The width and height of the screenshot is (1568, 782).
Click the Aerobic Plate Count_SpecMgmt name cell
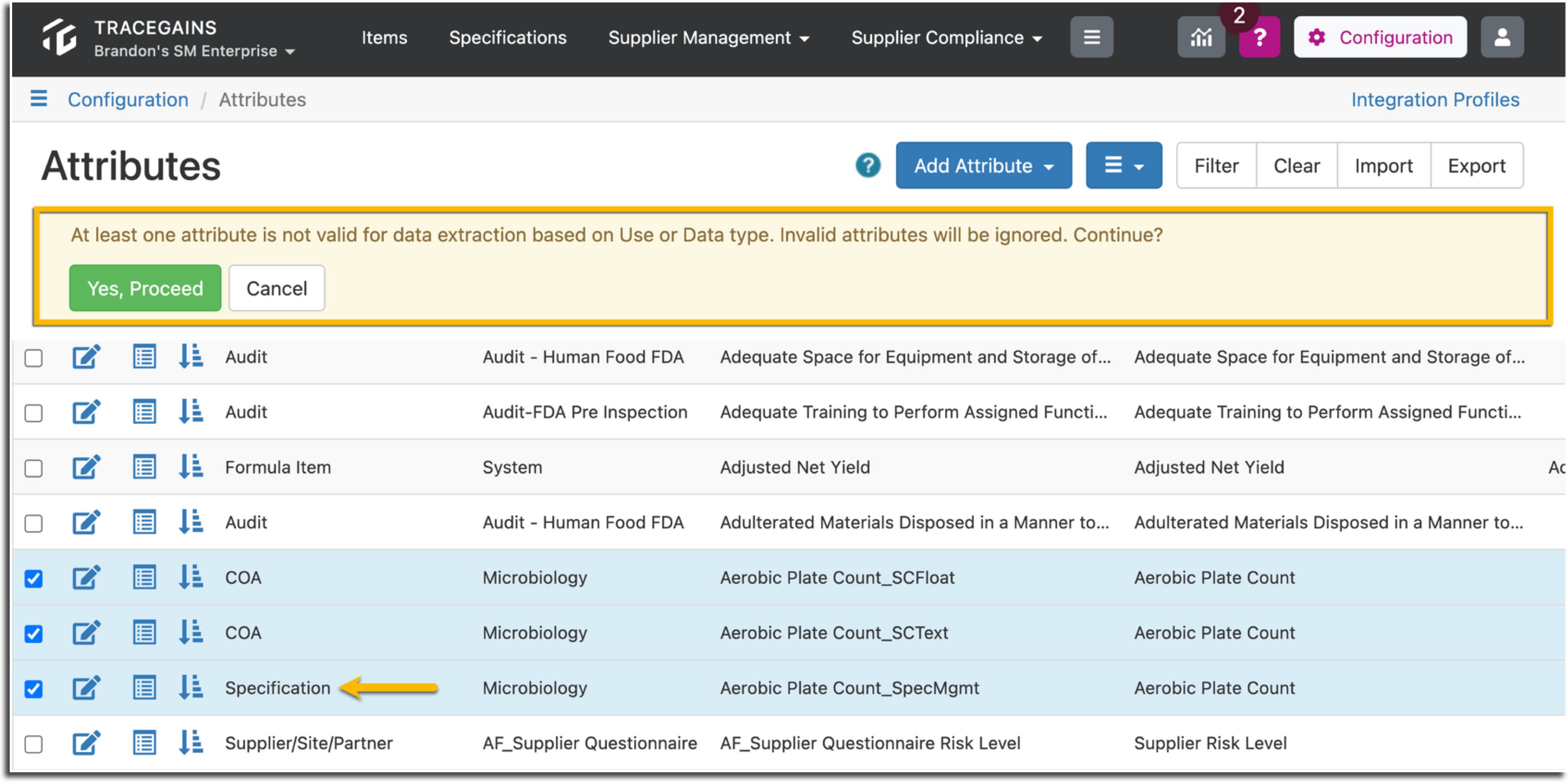click(849, 688)
